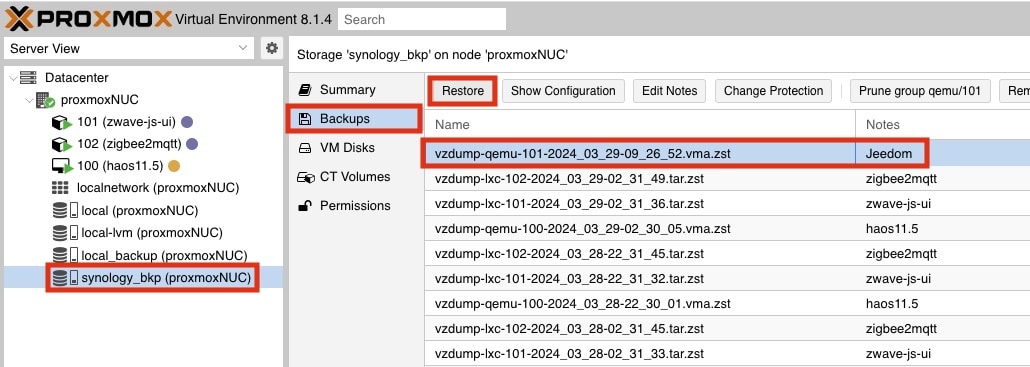
Task: Click Edit Notes button
Action: point(669,91)
